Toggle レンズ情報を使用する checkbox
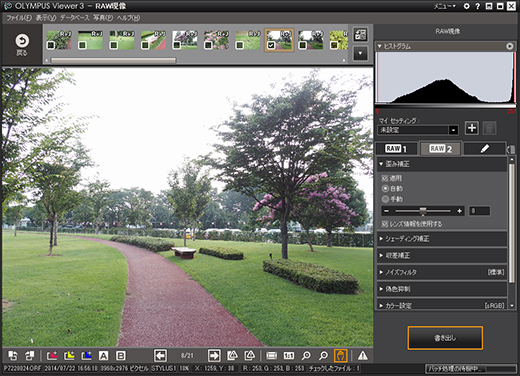This screenshot has height=376, width=520. [x=385, y=224]
